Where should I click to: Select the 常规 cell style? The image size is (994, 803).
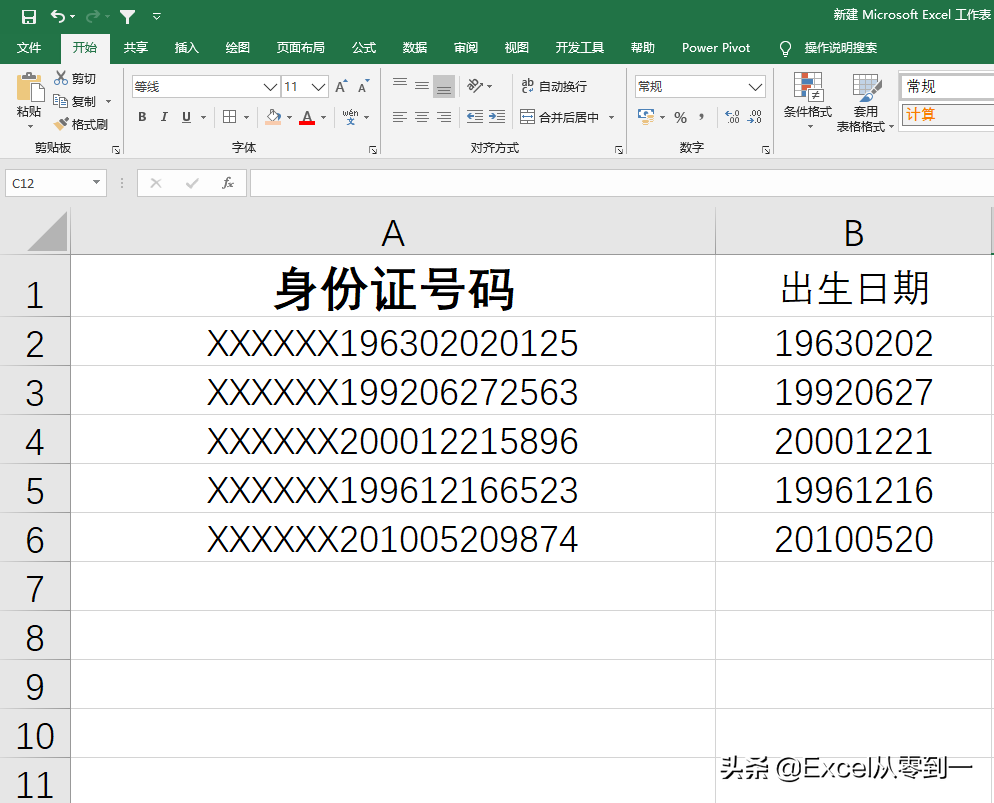947,86
